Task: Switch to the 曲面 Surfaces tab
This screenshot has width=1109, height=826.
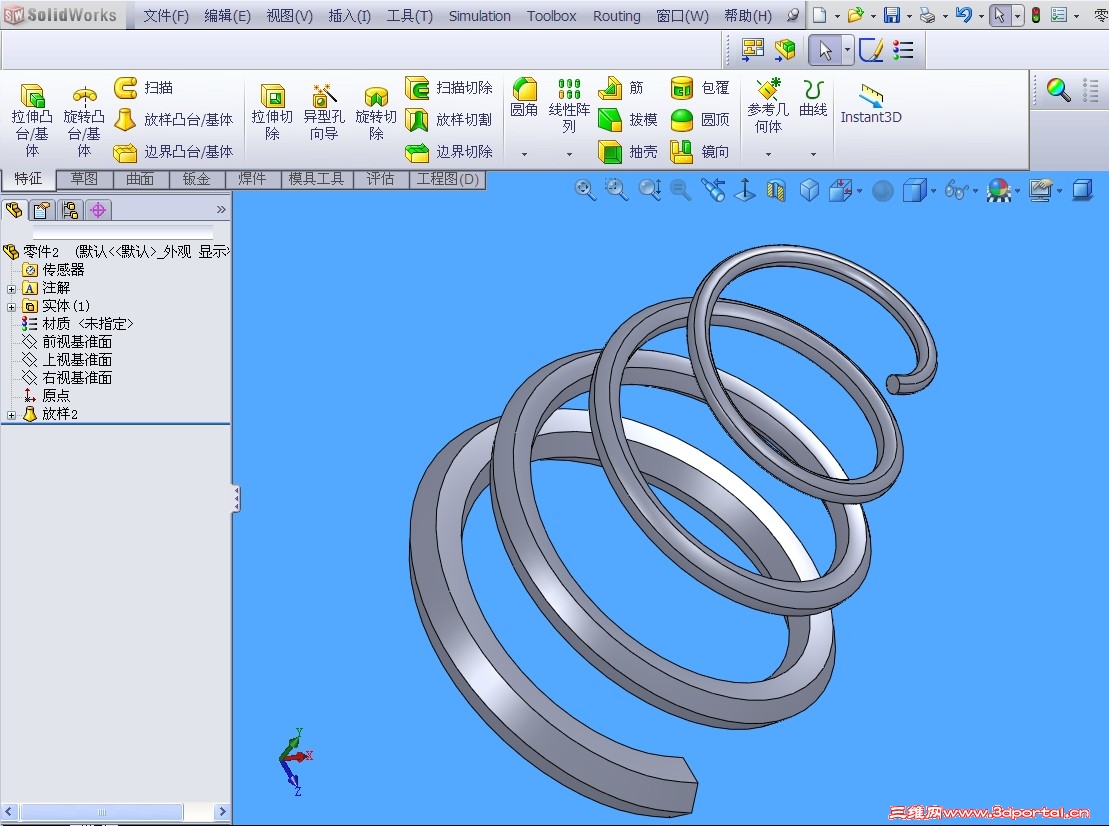Action: tap(140, 179)
